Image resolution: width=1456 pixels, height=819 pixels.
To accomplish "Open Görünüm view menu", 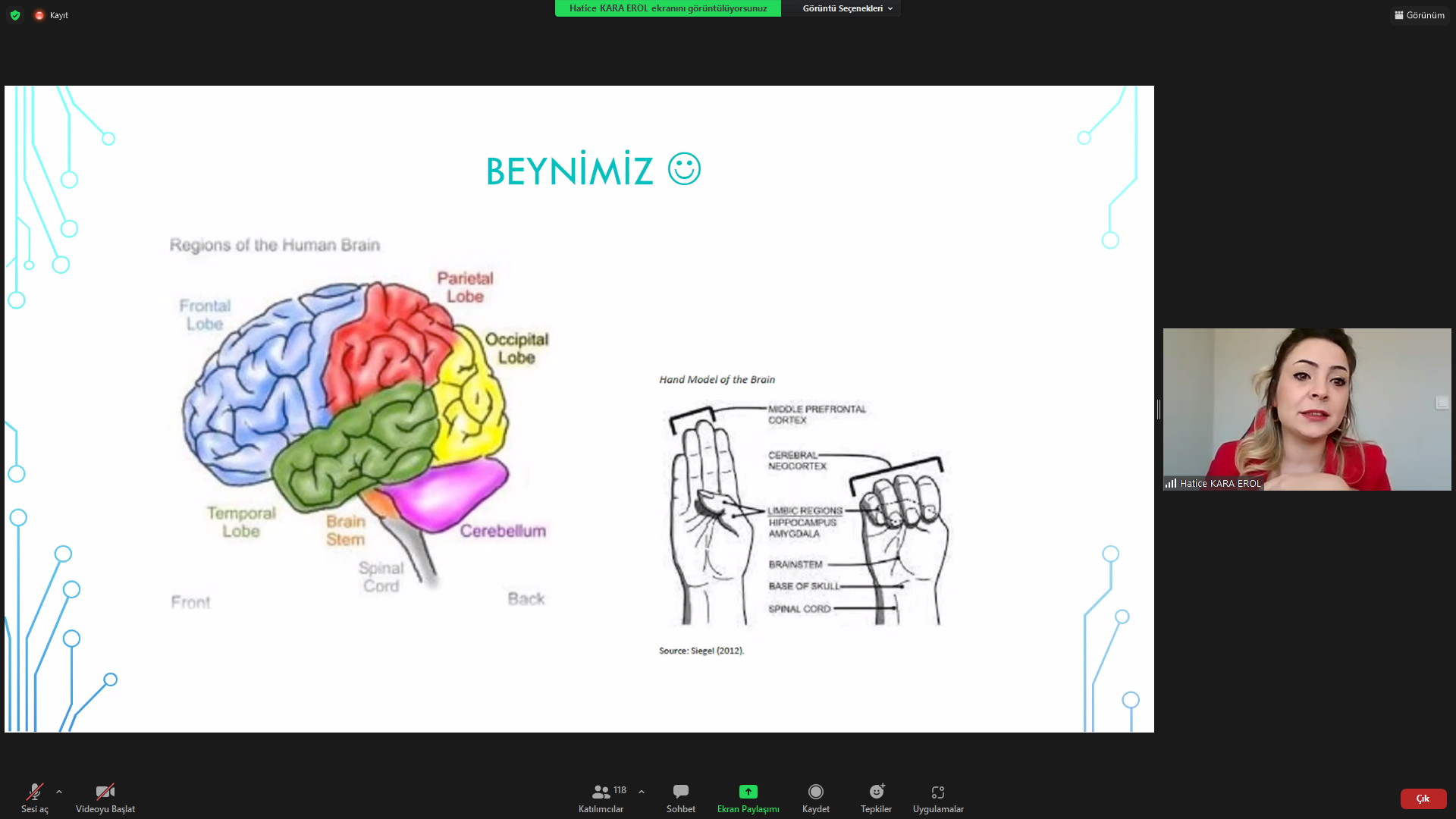I will coord(1420,15).
